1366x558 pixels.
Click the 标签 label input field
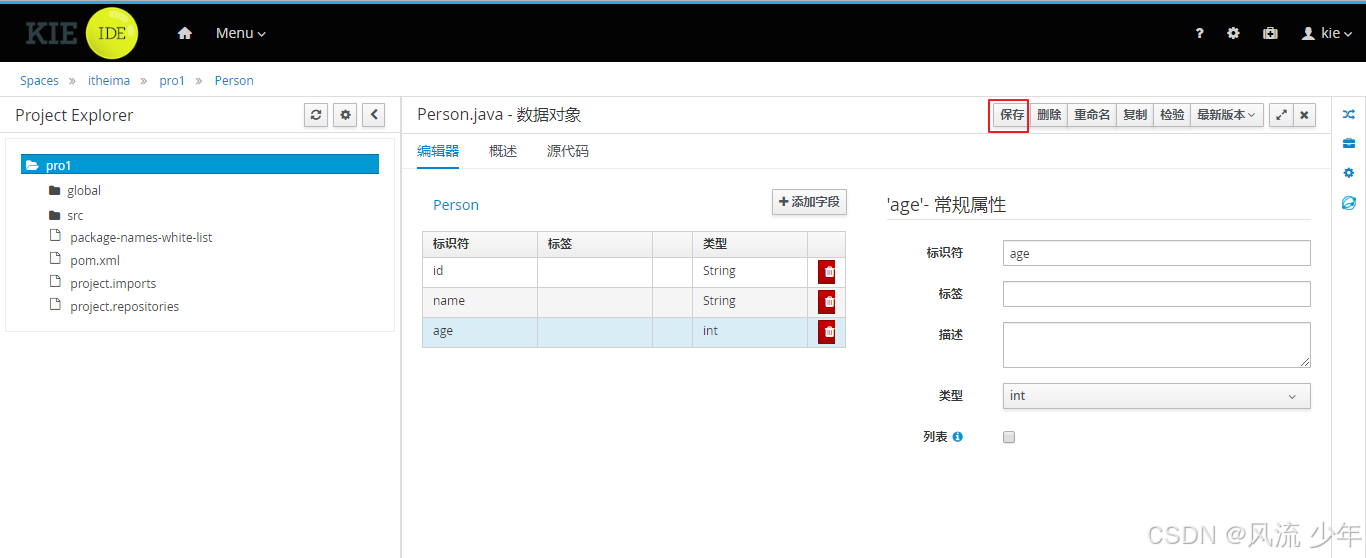(x=1156, y=294)
